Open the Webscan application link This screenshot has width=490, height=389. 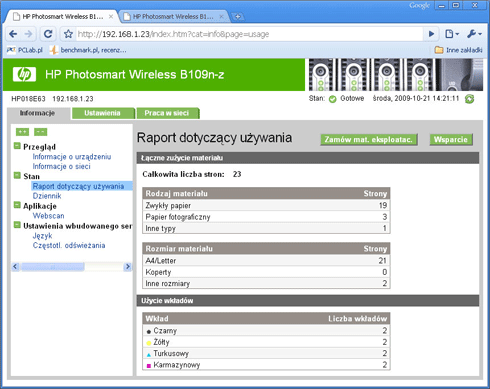(x=48, y=216)
